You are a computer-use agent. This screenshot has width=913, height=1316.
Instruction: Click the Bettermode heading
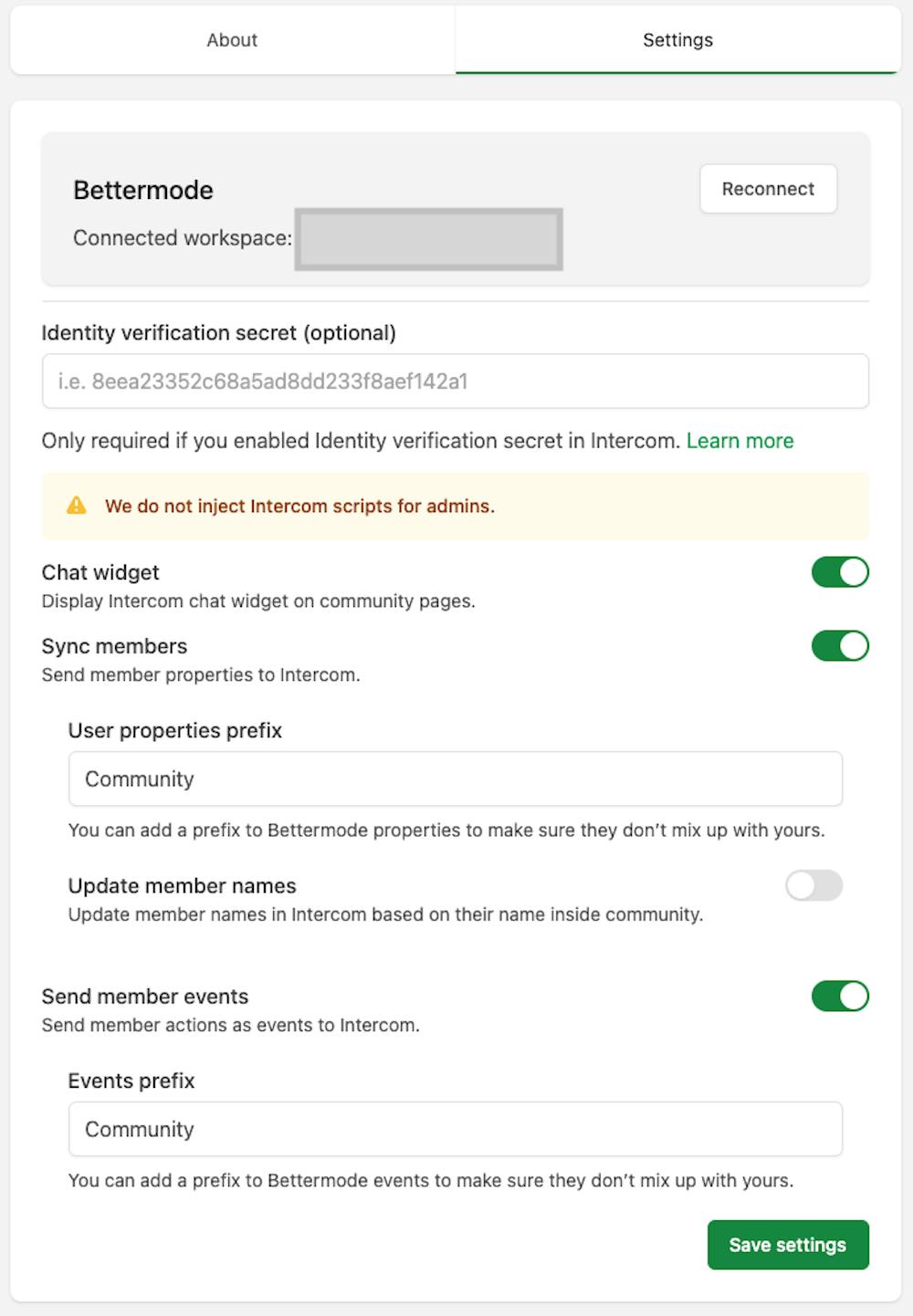point(143,190)
